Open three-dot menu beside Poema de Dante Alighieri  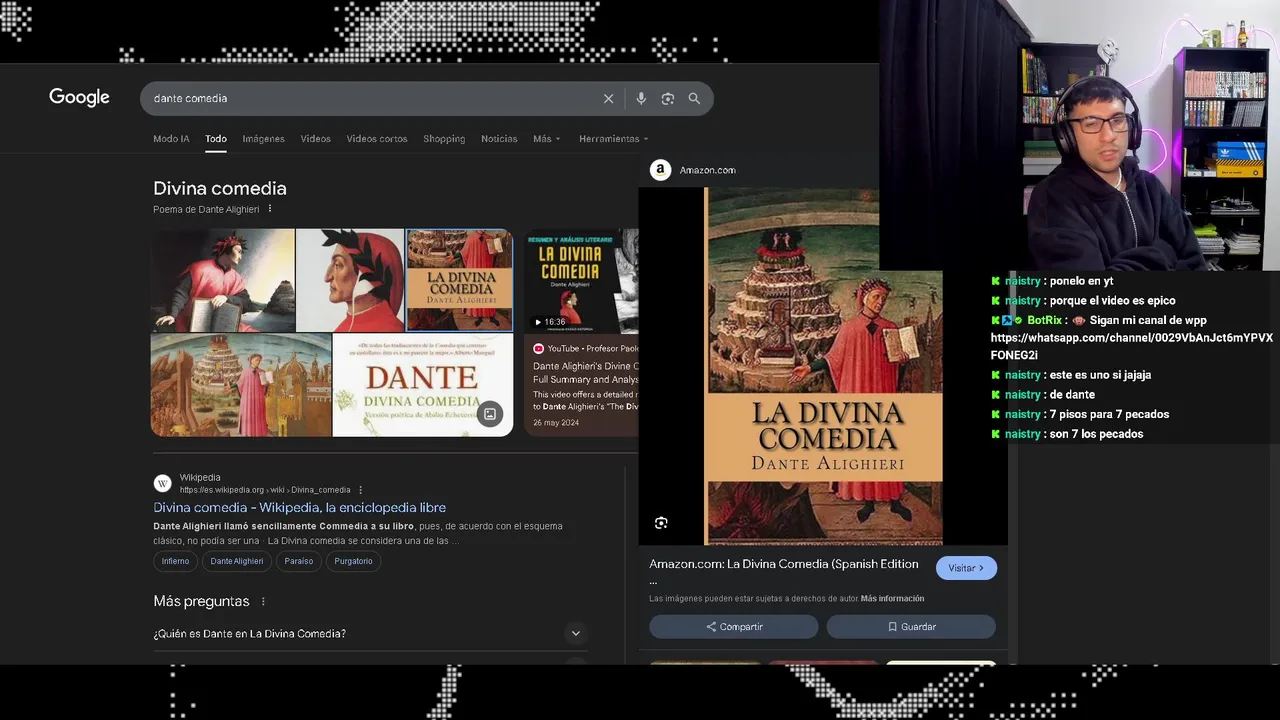270,209
